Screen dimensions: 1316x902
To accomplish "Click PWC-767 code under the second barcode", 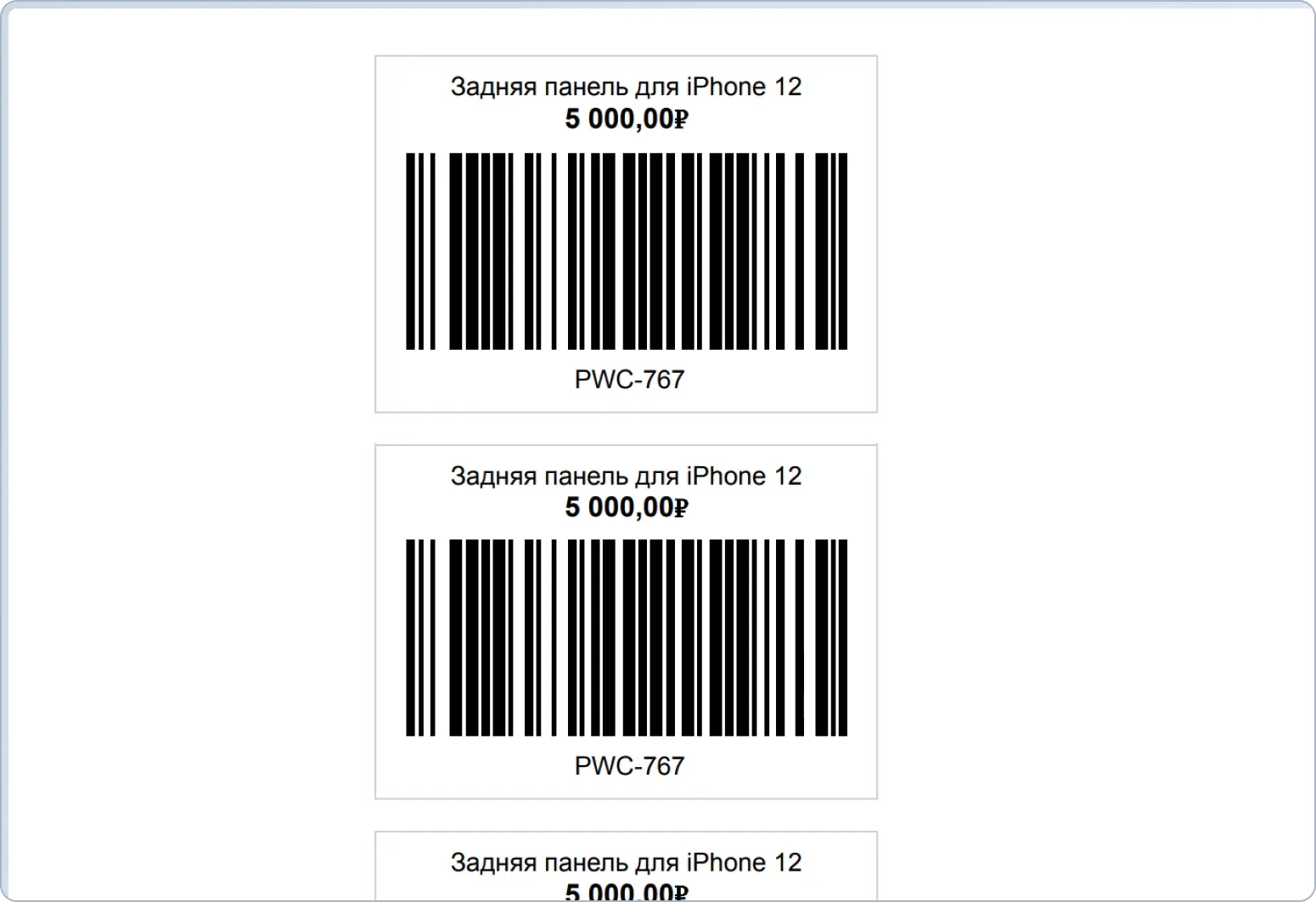I will tap(629, 766).
